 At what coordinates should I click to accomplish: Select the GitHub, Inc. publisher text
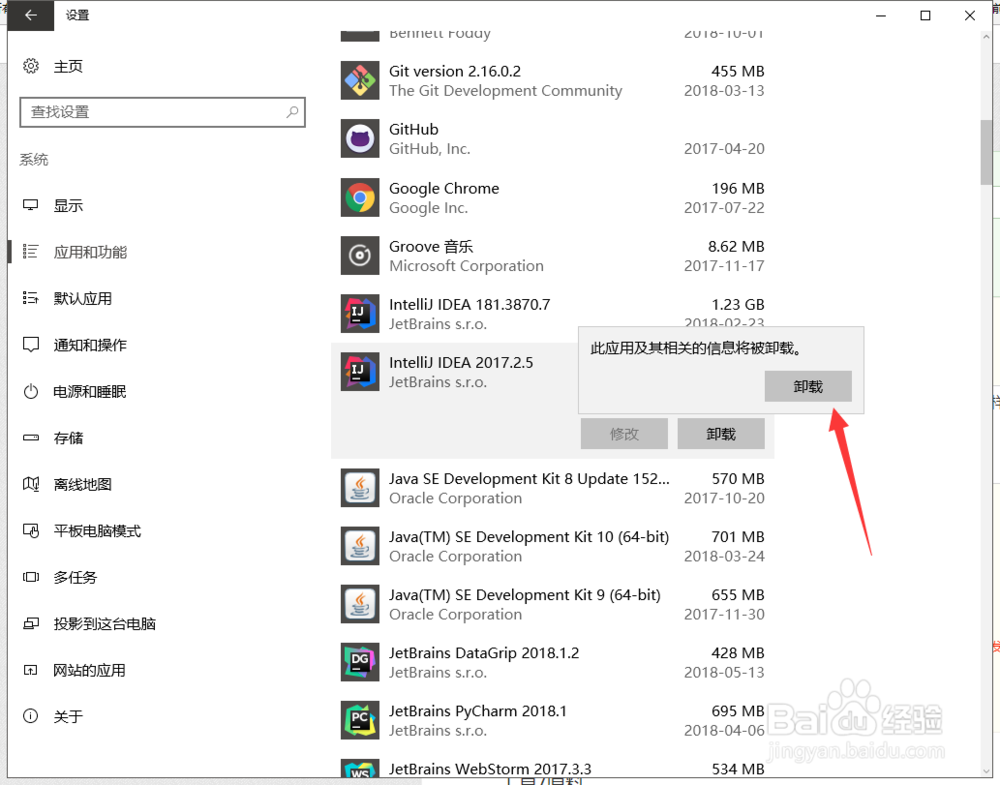click(429, 149)
